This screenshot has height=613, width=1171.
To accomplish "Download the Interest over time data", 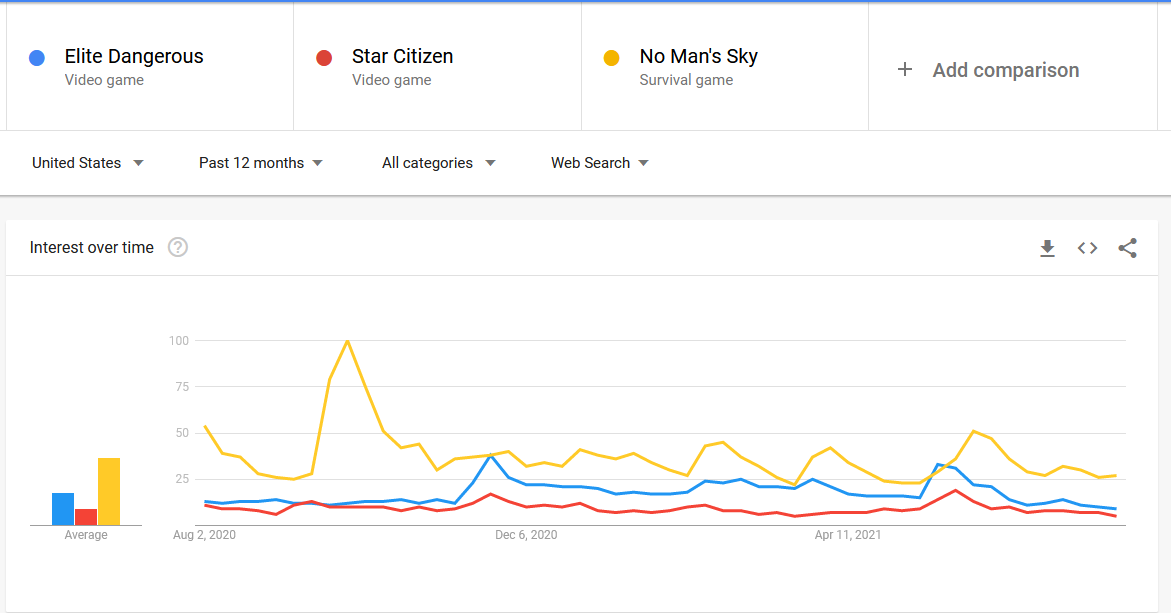I will 1047,248.
